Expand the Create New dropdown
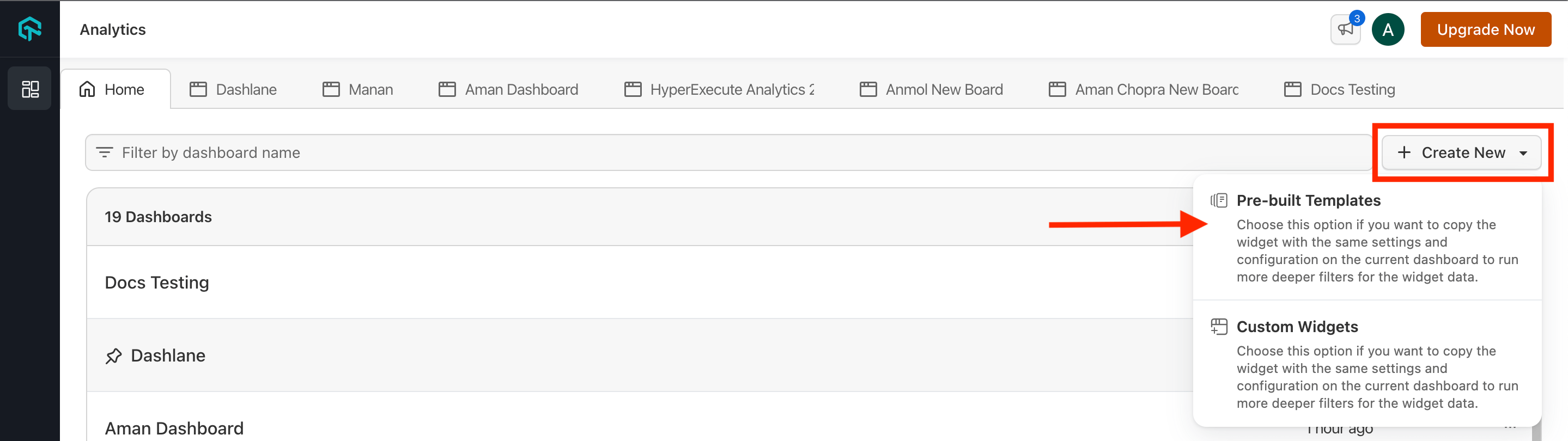The image size is (1568, 441). [1461, 152]
